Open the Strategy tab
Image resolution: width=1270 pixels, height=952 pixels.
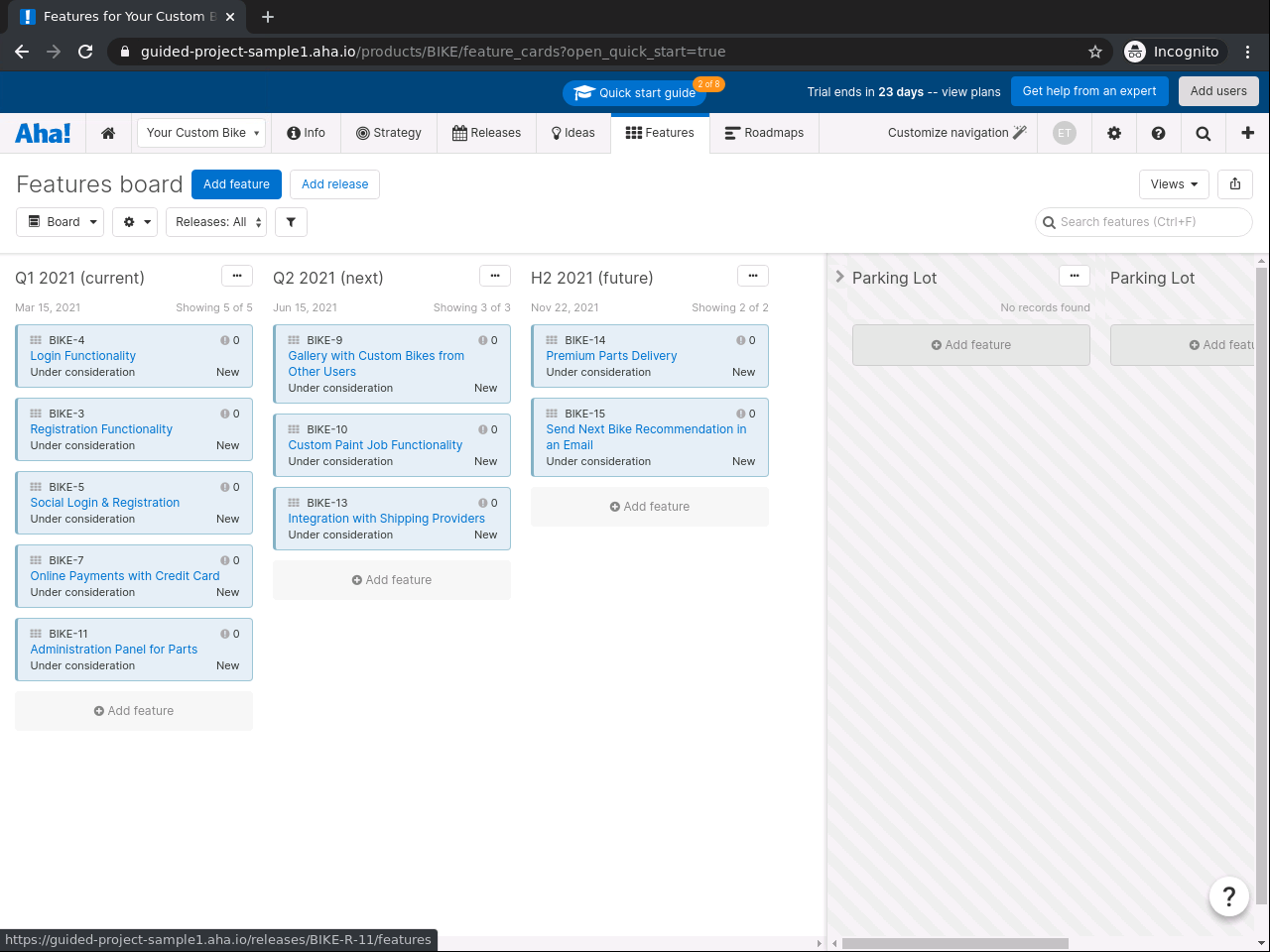coord(389,133)
